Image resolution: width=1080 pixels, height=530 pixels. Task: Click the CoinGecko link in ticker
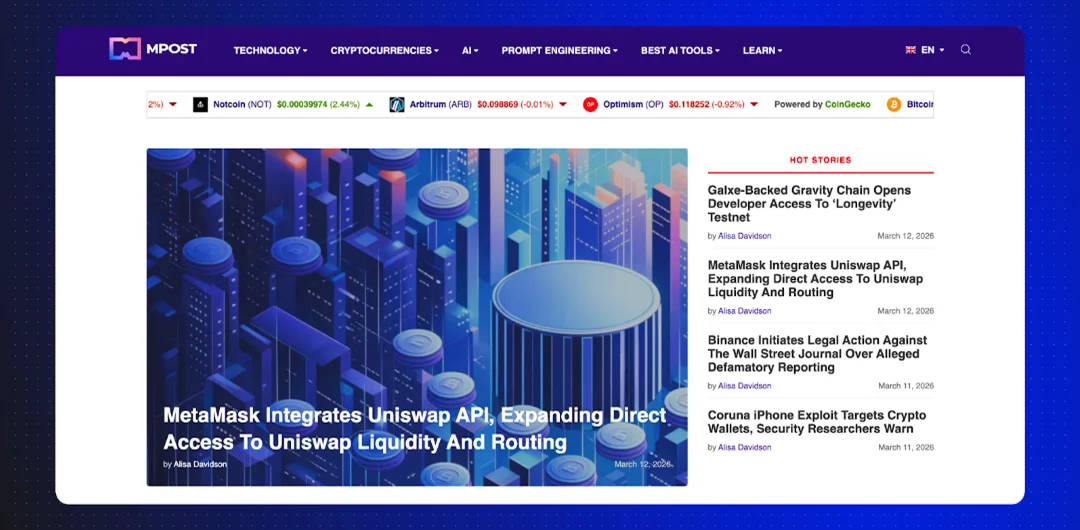[848, 105]
